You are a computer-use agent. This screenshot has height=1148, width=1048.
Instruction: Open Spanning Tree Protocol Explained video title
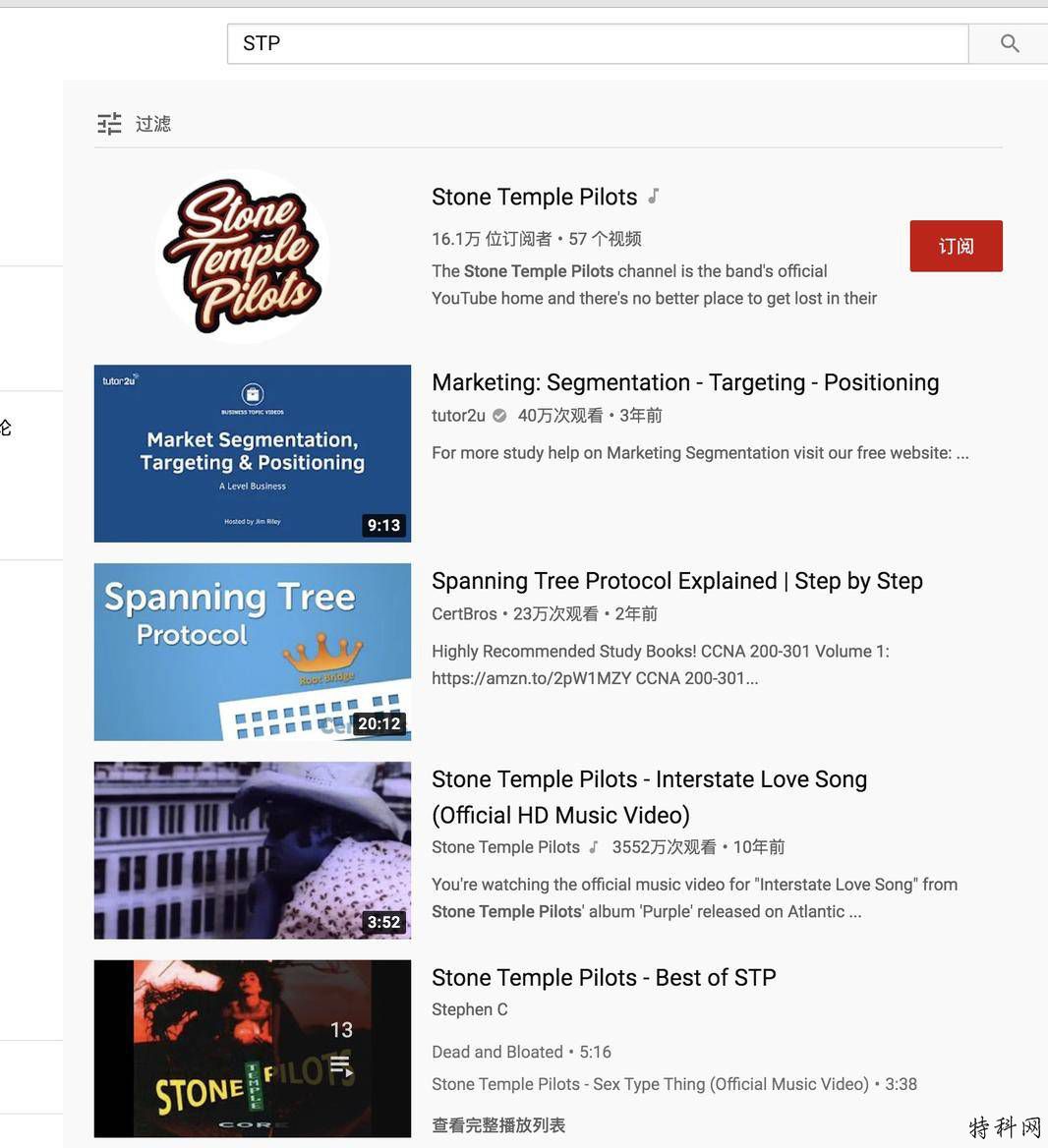(x=677, y=581)
